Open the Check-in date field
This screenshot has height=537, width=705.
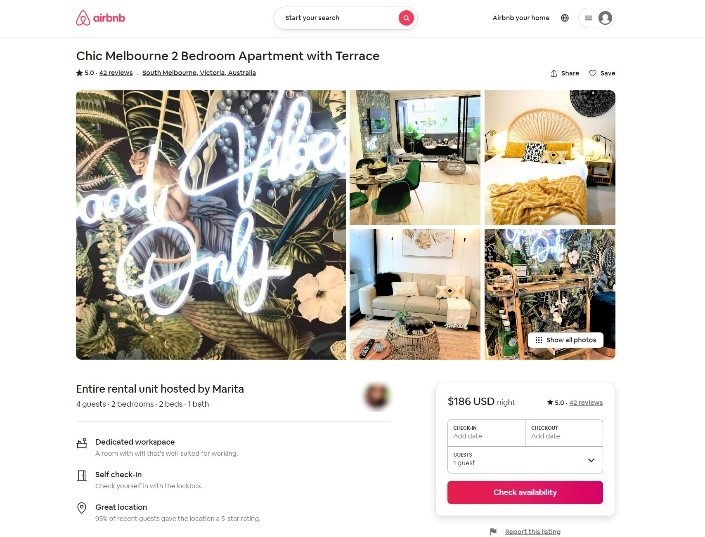click(x=486, y=433)
